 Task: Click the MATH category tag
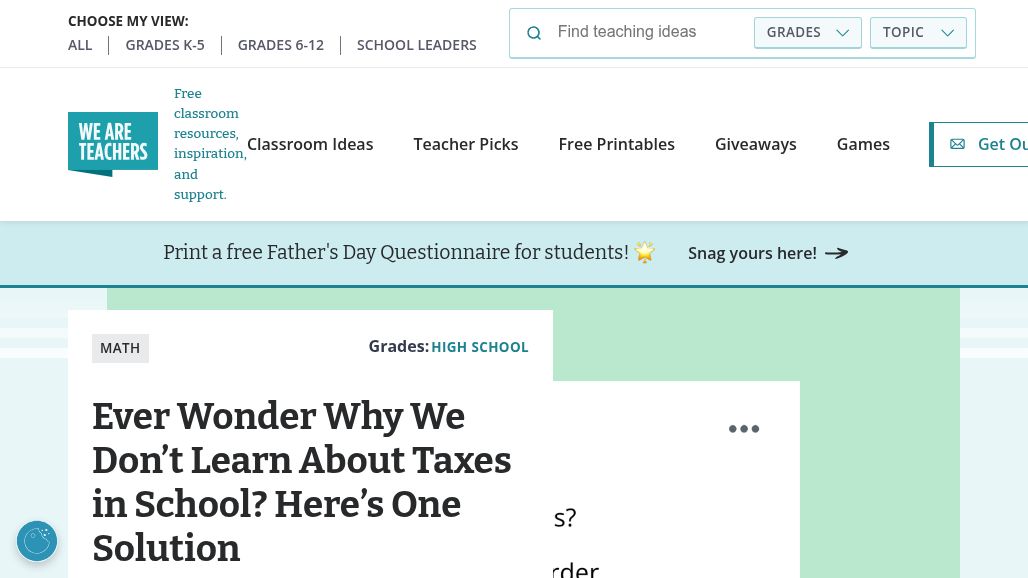coord(120,348)
